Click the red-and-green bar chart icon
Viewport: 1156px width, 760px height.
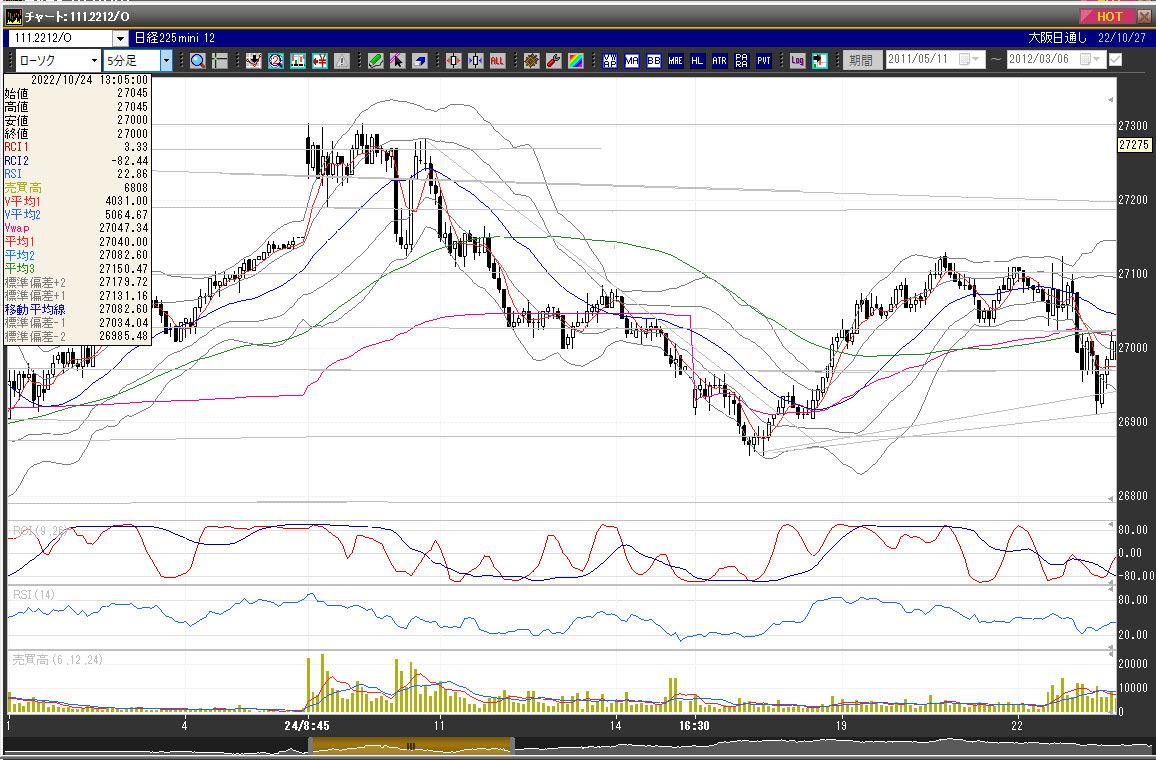[298, 60]
